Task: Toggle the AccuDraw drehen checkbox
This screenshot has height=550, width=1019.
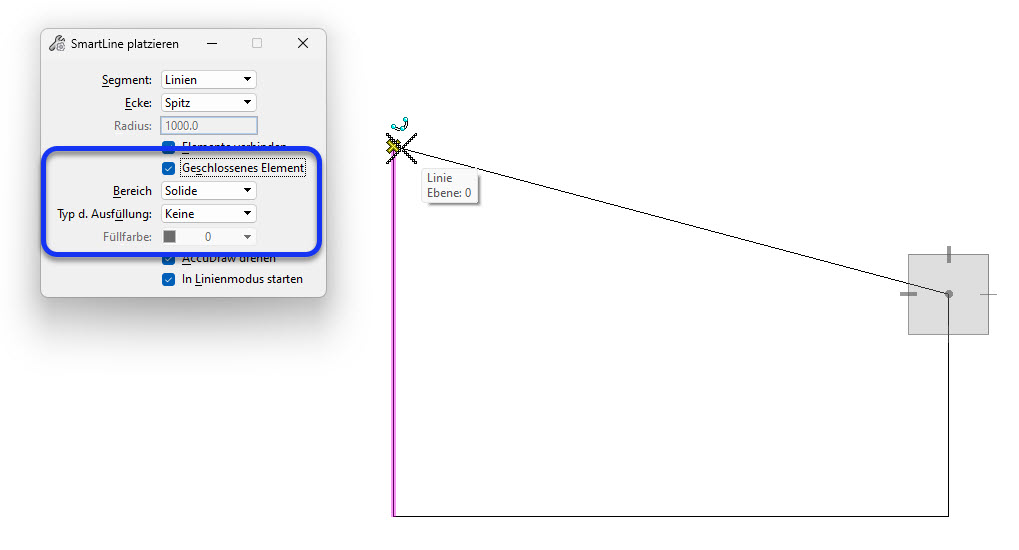Action: [x=168, y=259]
